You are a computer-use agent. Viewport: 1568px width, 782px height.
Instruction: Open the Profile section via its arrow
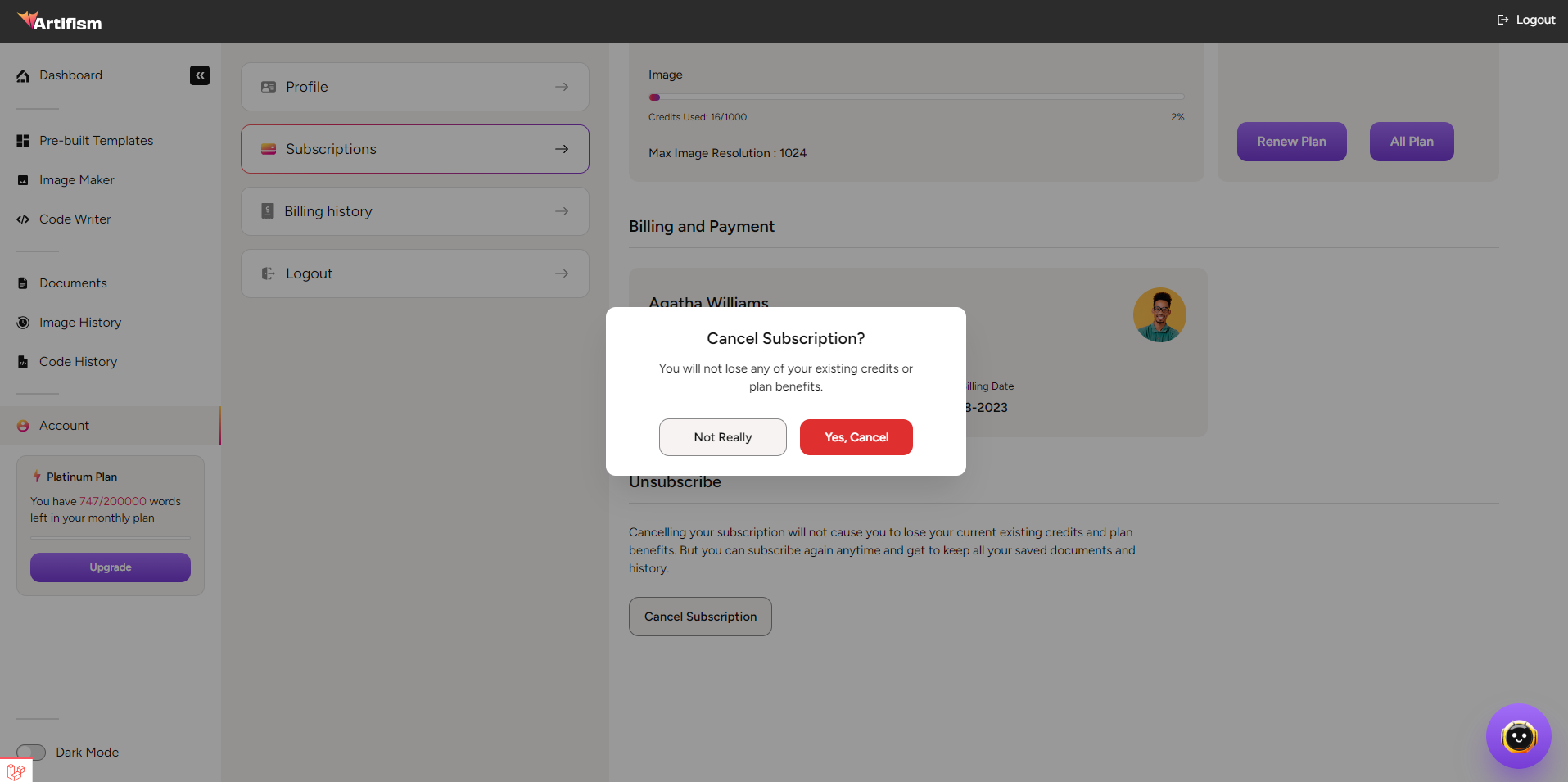click(x=562, y=86)
